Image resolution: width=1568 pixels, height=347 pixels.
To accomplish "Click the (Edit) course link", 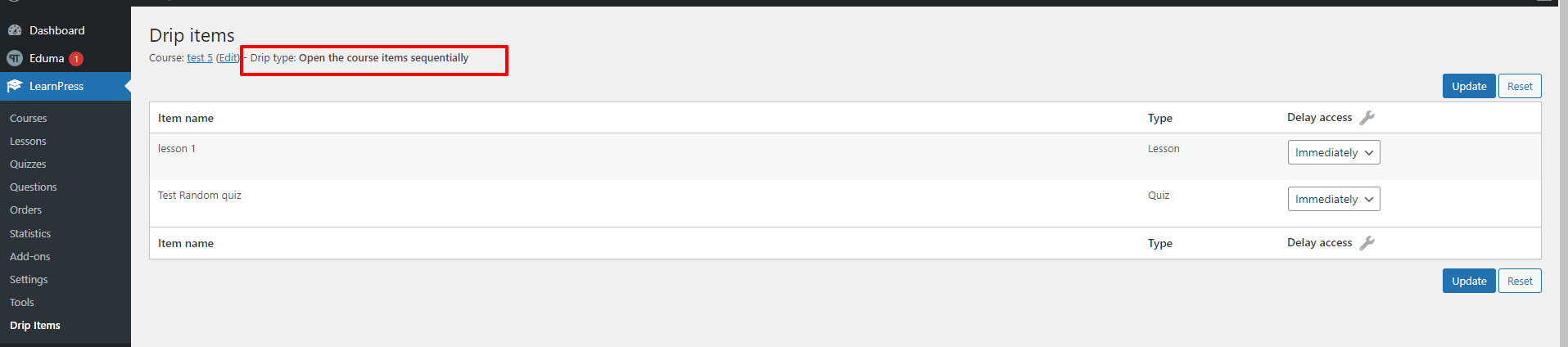I will coord(228,58).
